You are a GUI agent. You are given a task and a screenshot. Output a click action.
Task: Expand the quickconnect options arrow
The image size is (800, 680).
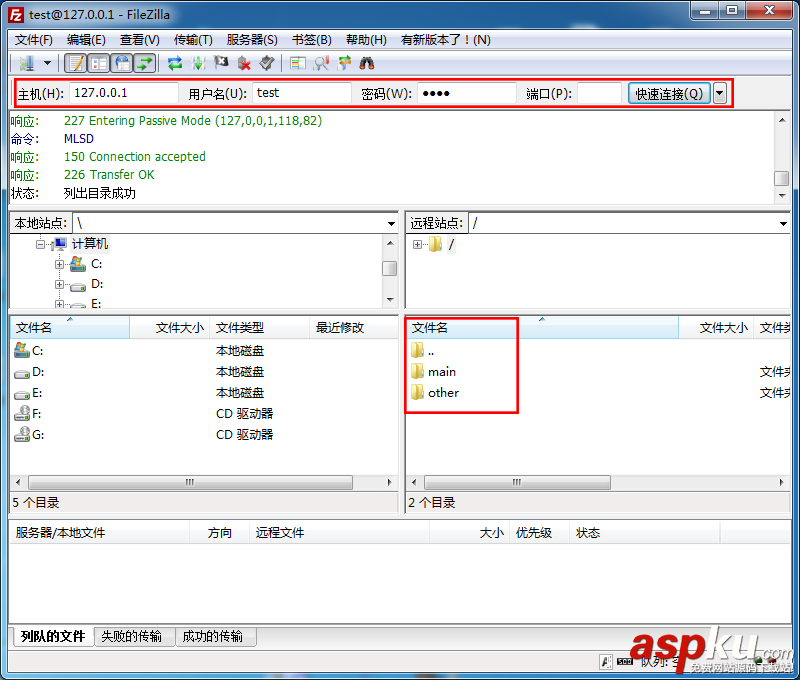point(718,93)
